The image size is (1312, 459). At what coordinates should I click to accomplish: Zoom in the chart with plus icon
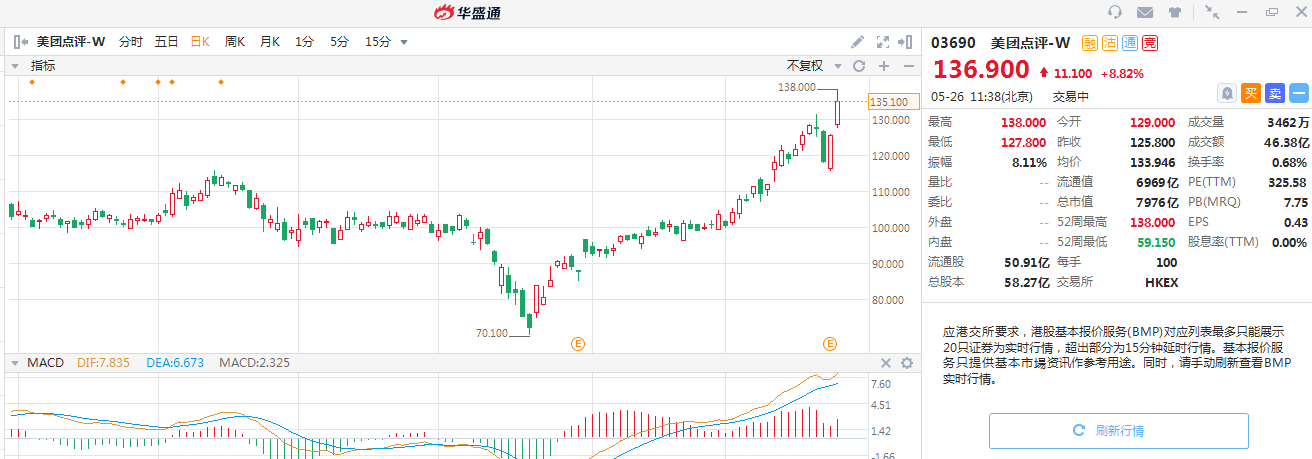(x=884, y=66)
